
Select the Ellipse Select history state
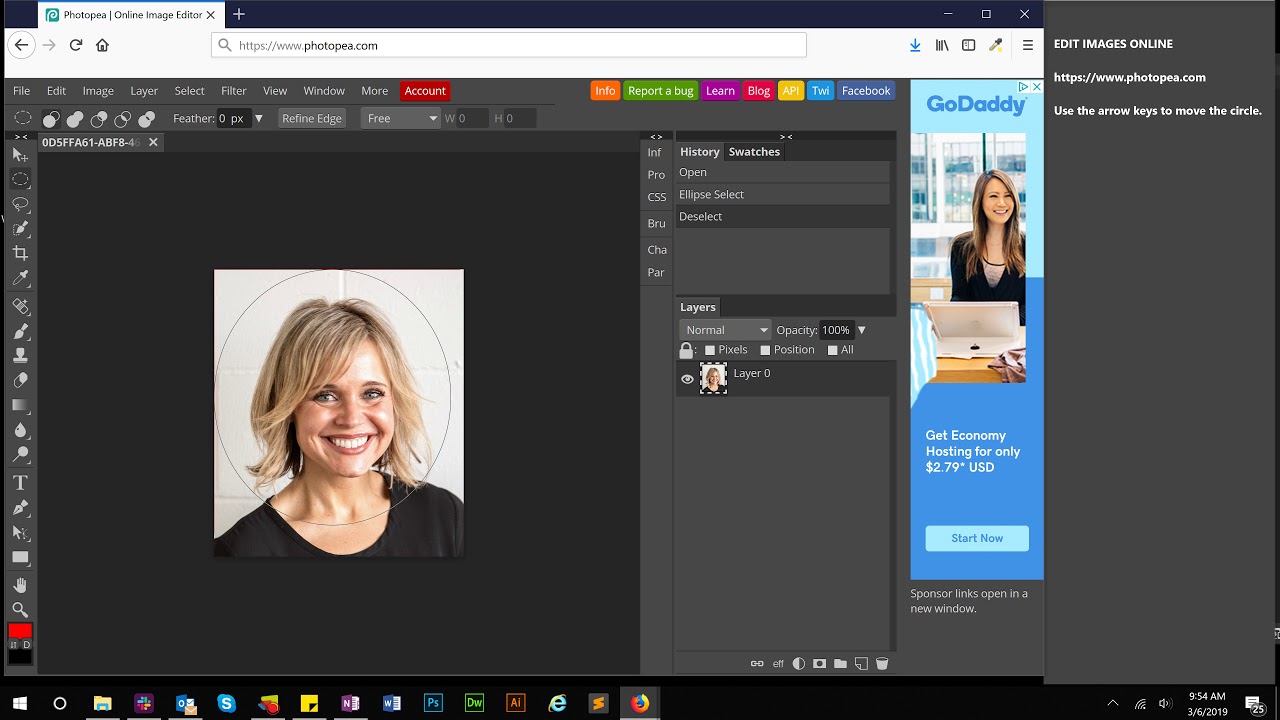783,195
